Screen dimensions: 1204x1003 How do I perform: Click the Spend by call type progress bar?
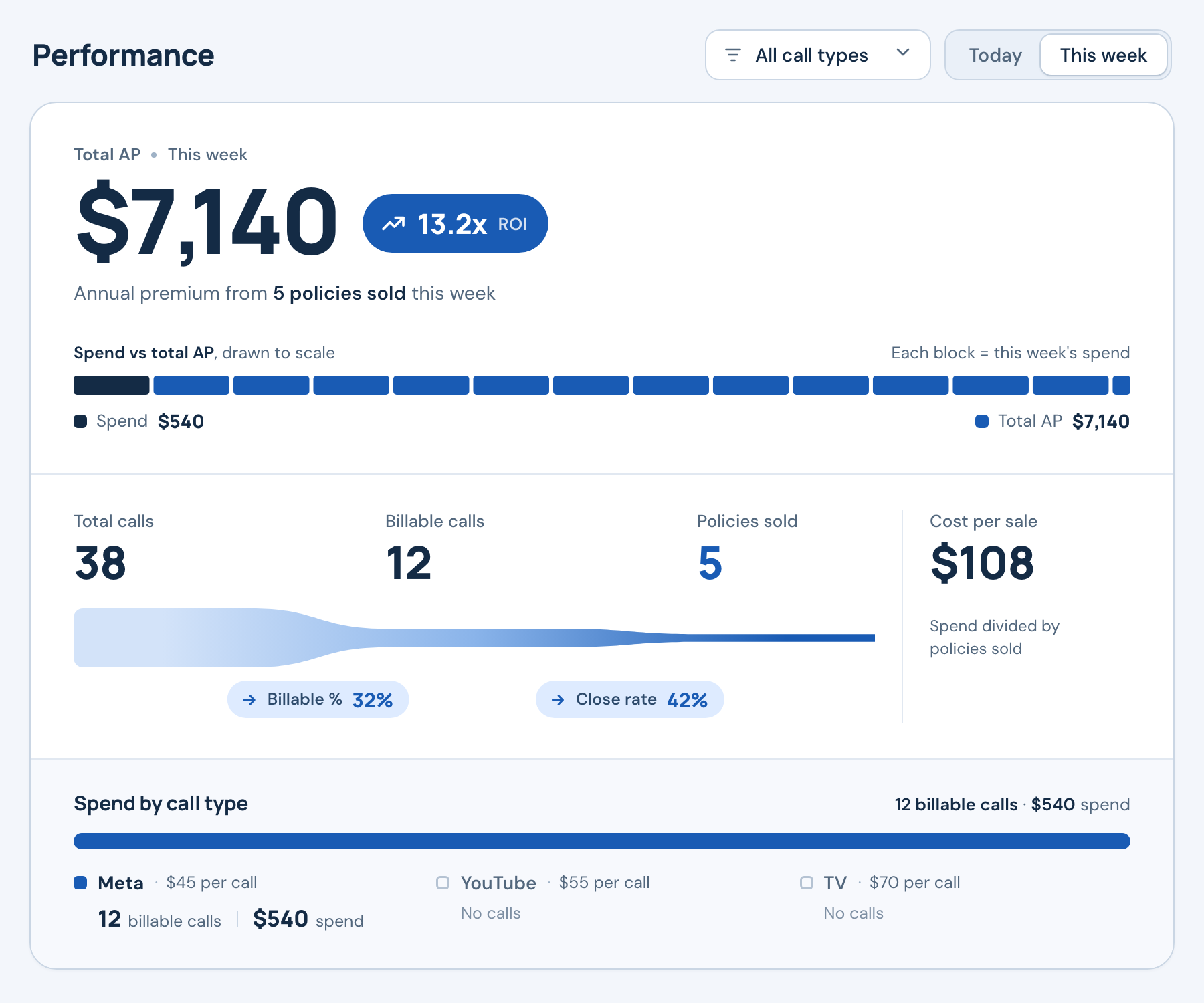point(602,841)
